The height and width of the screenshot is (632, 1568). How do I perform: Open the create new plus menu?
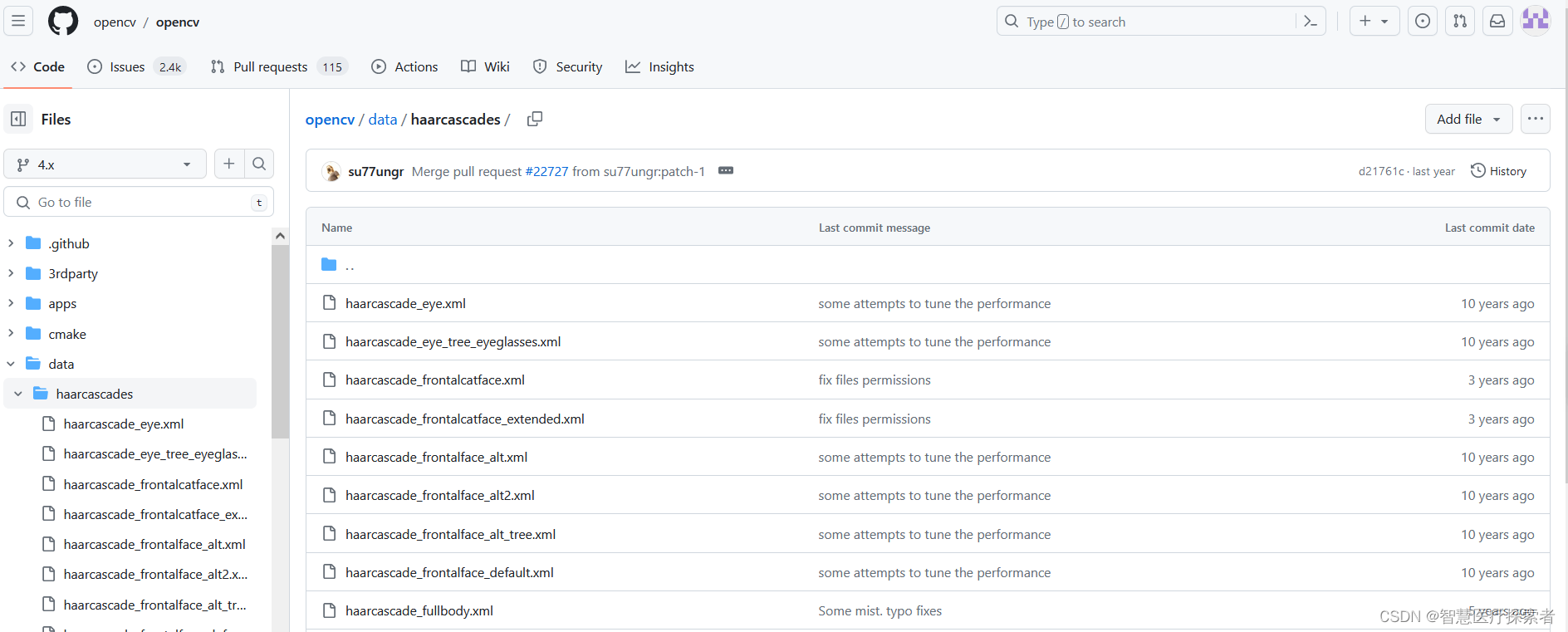point(1374,21)
